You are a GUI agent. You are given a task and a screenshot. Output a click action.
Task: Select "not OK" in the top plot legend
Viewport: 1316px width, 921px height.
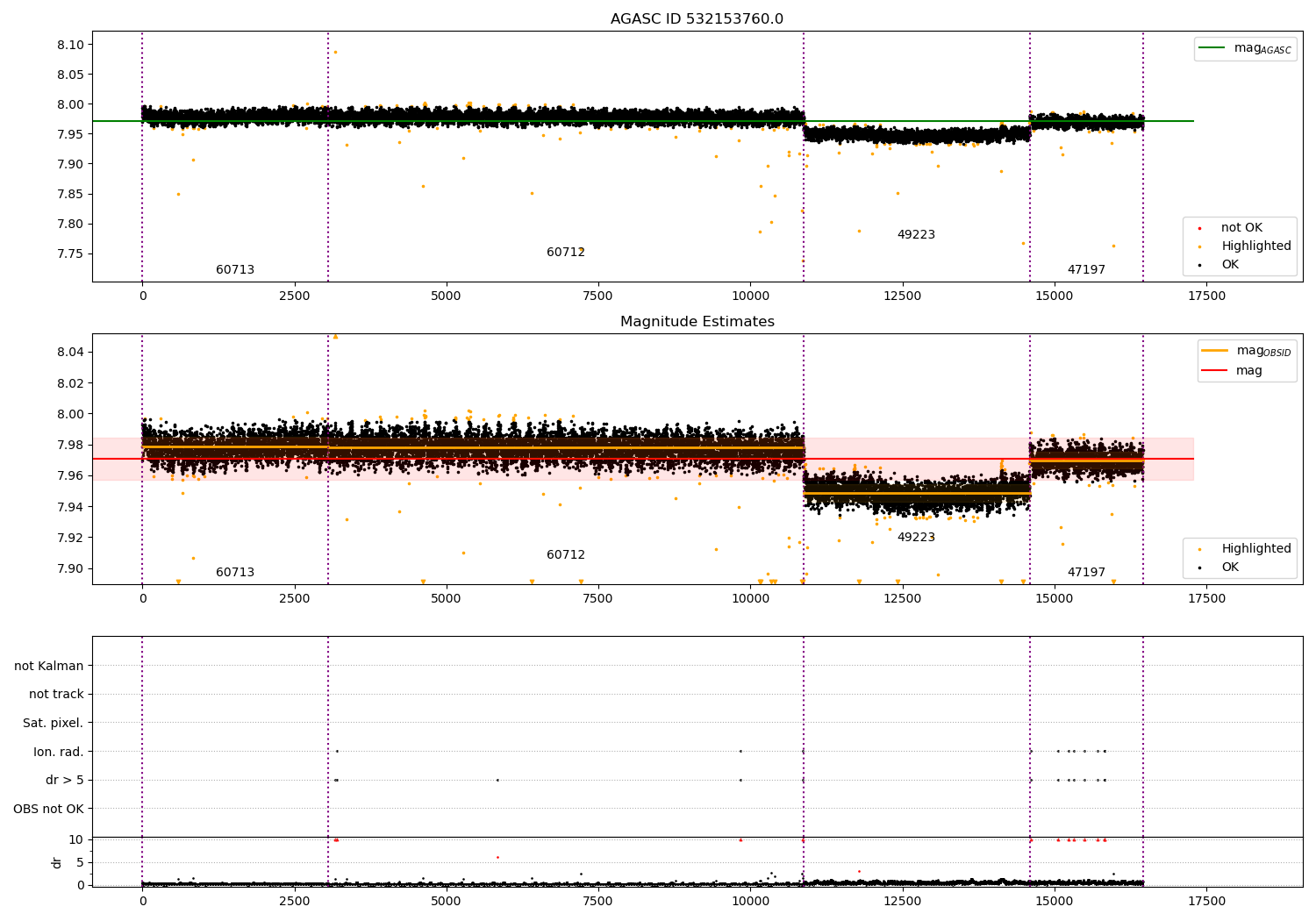coord(1241,228)
